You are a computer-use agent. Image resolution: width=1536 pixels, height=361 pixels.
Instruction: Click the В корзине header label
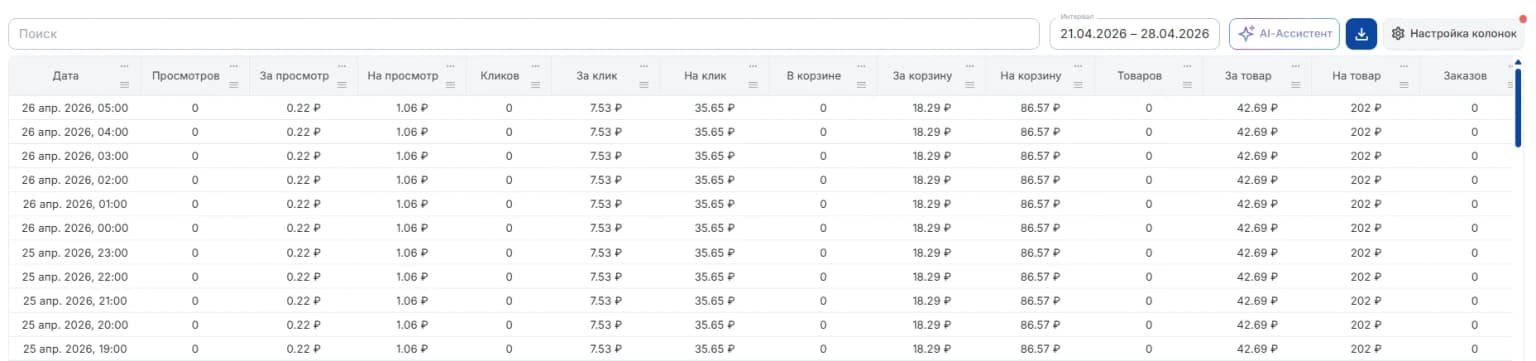click(x=814, y=75)
